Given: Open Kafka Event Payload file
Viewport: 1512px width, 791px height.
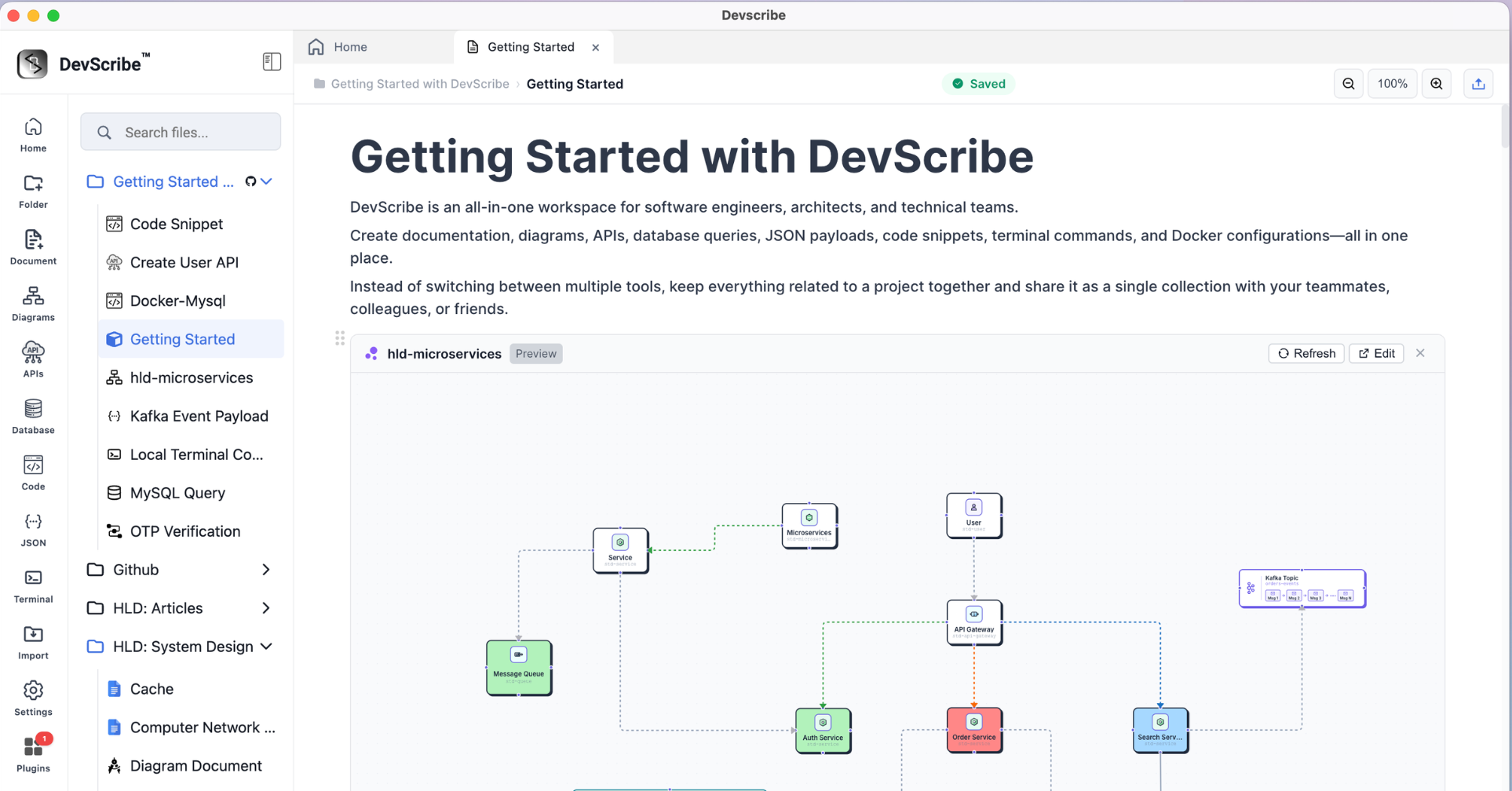Looking at the screenshot, I should coord(192,416).
